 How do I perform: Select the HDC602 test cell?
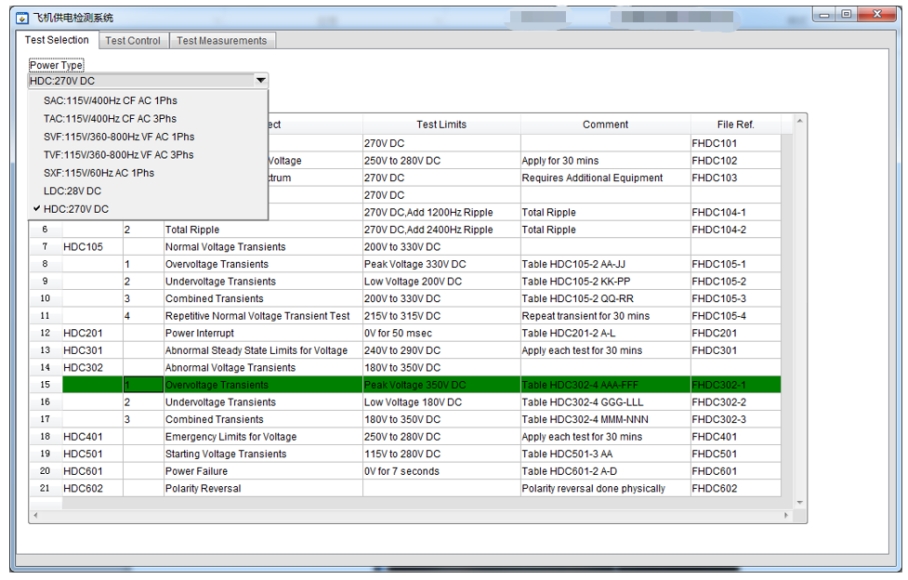[x=93, y=489]
